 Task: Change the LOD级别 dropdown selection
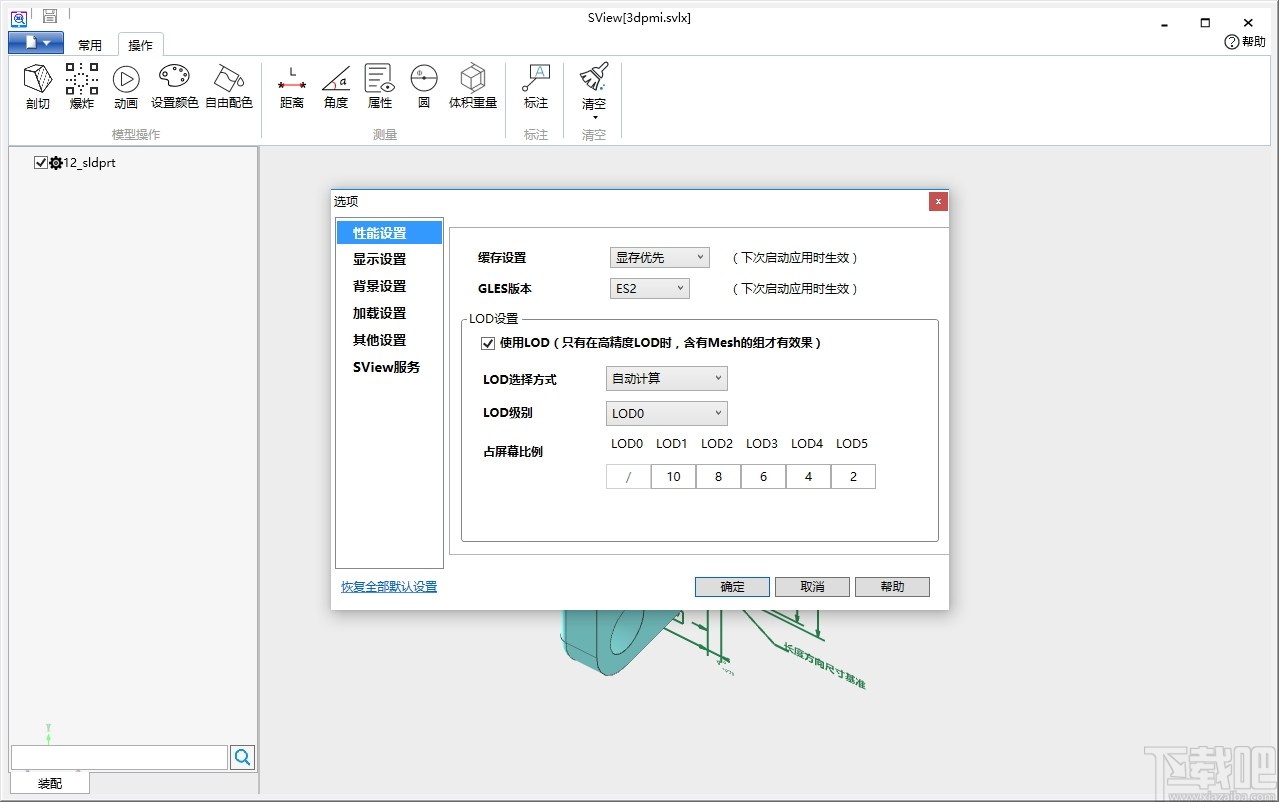click(x=664, y=413)
